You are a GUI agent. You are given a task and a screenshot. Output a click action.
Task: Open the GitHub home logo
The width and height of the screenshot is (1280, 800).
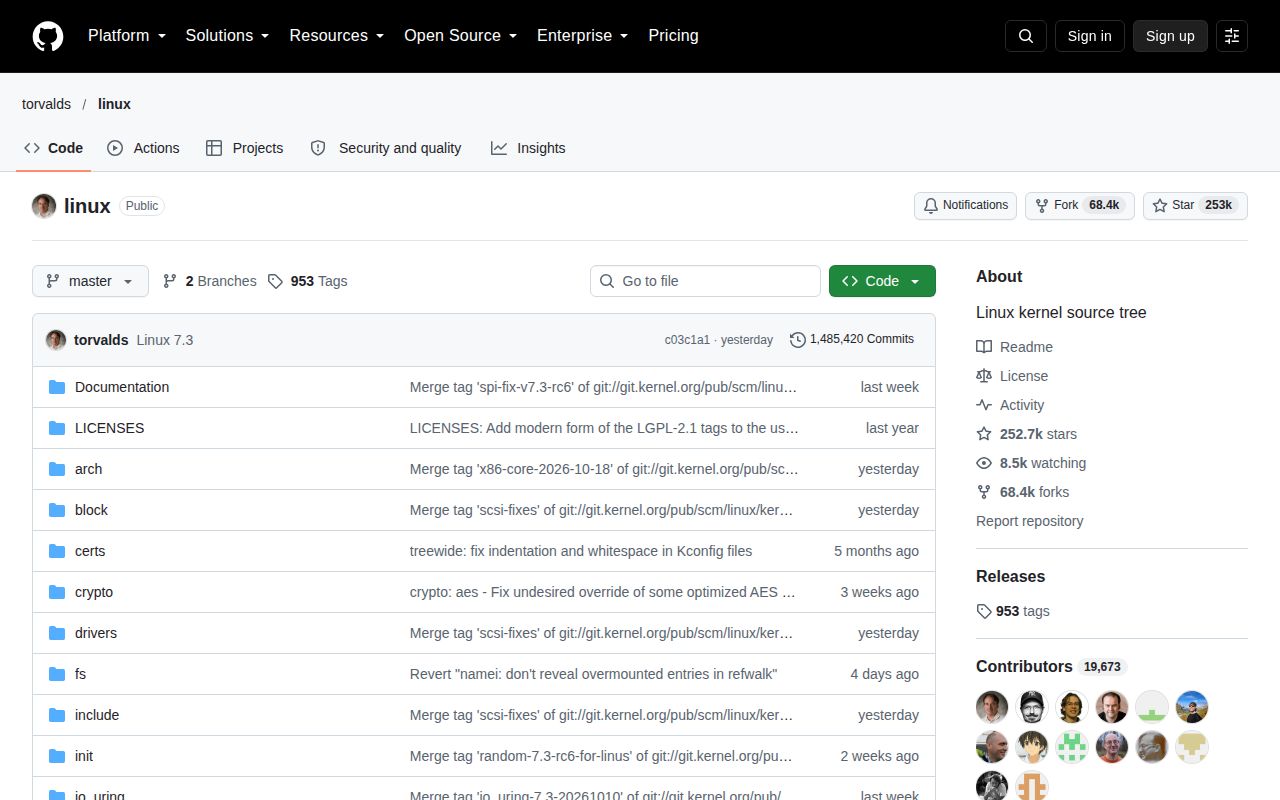click(x=48, y=36)
